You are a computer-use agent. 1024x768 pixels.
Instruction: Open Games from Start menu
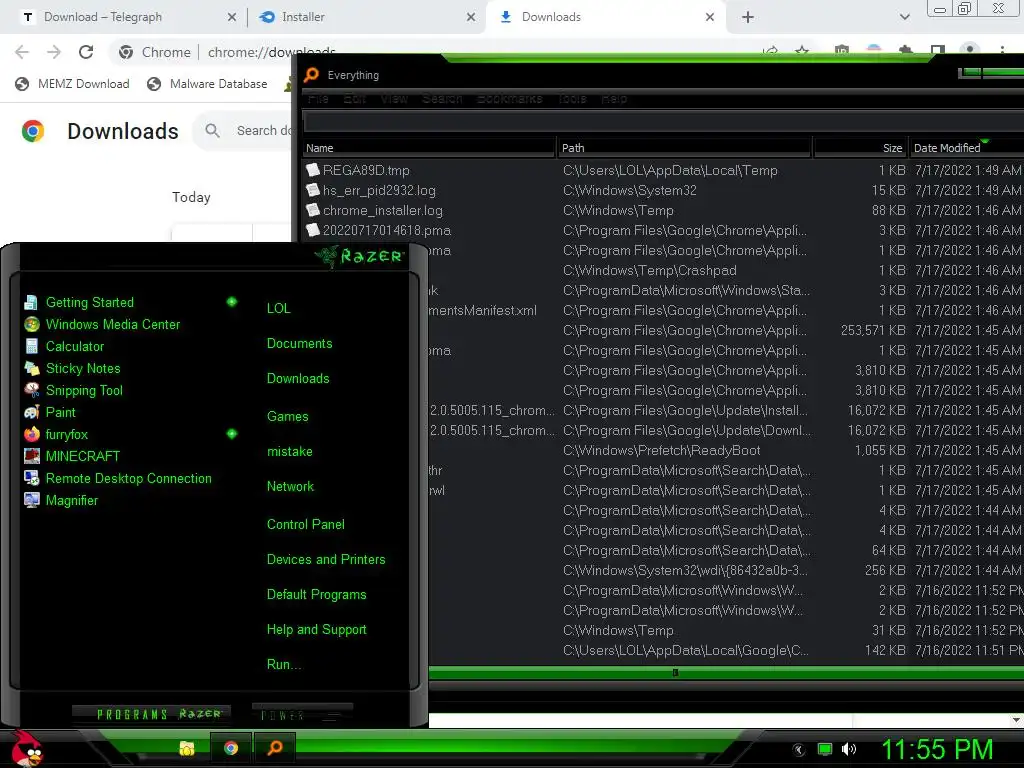[287, 417]
